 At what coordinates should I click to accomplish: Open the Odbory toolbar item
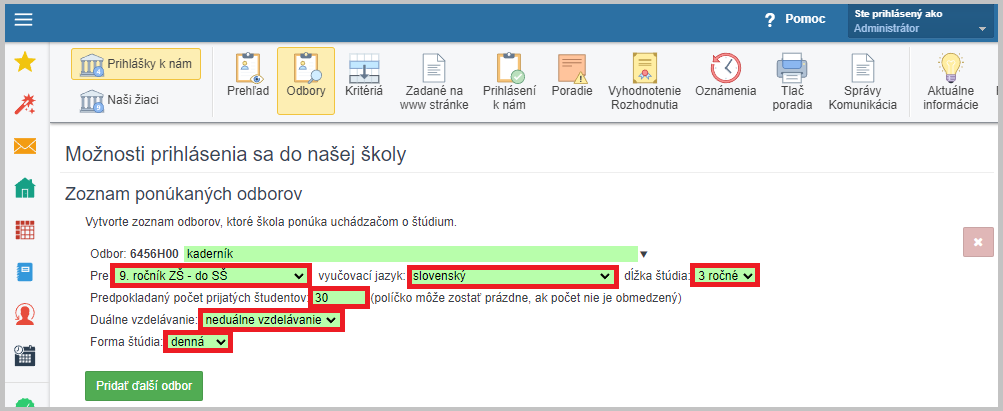click(x=306, y=81)
